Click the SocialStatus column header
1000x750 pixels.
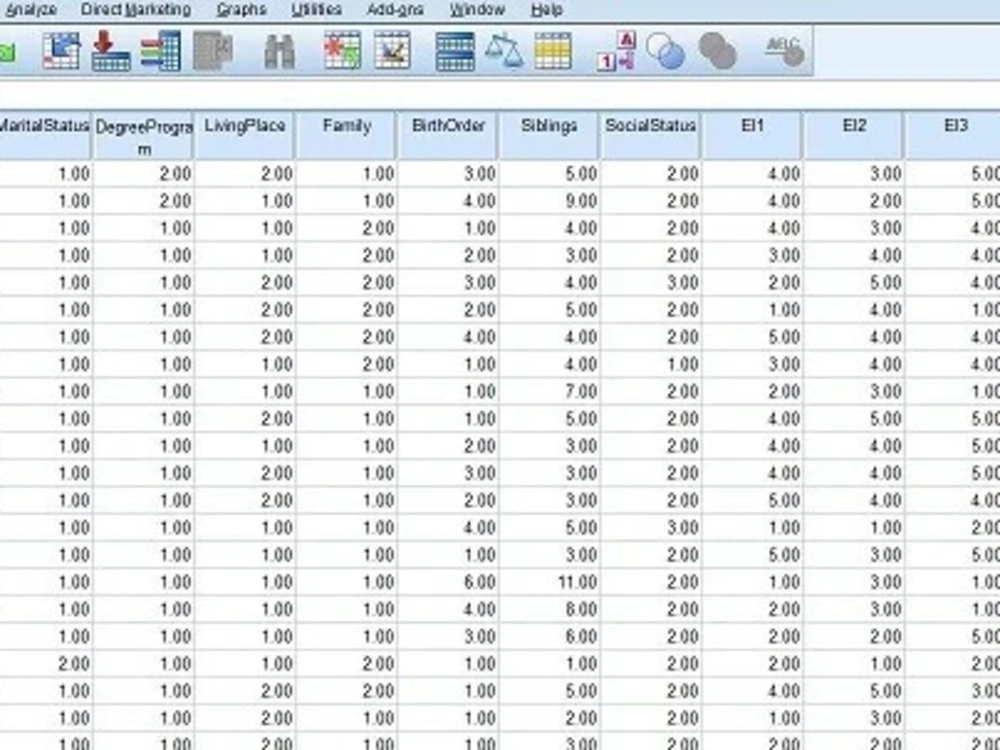point(649,127)
